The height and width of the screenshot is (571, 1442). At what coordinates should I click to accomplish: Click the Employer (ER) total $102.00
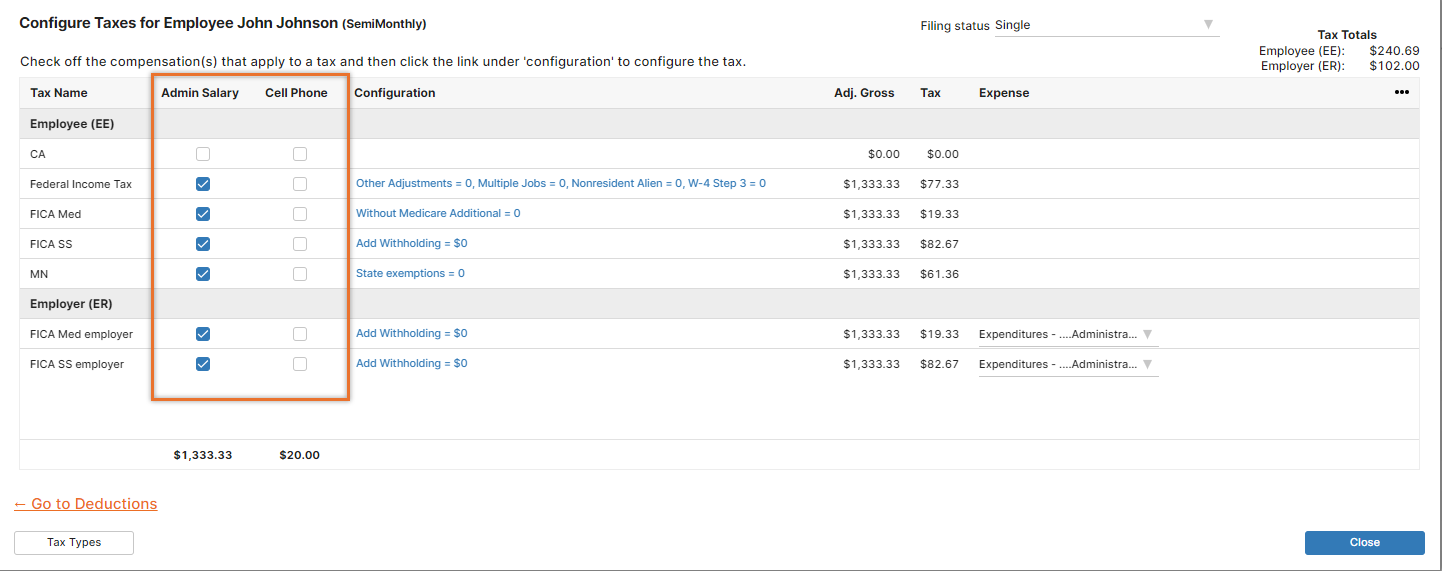point(1394,66)
